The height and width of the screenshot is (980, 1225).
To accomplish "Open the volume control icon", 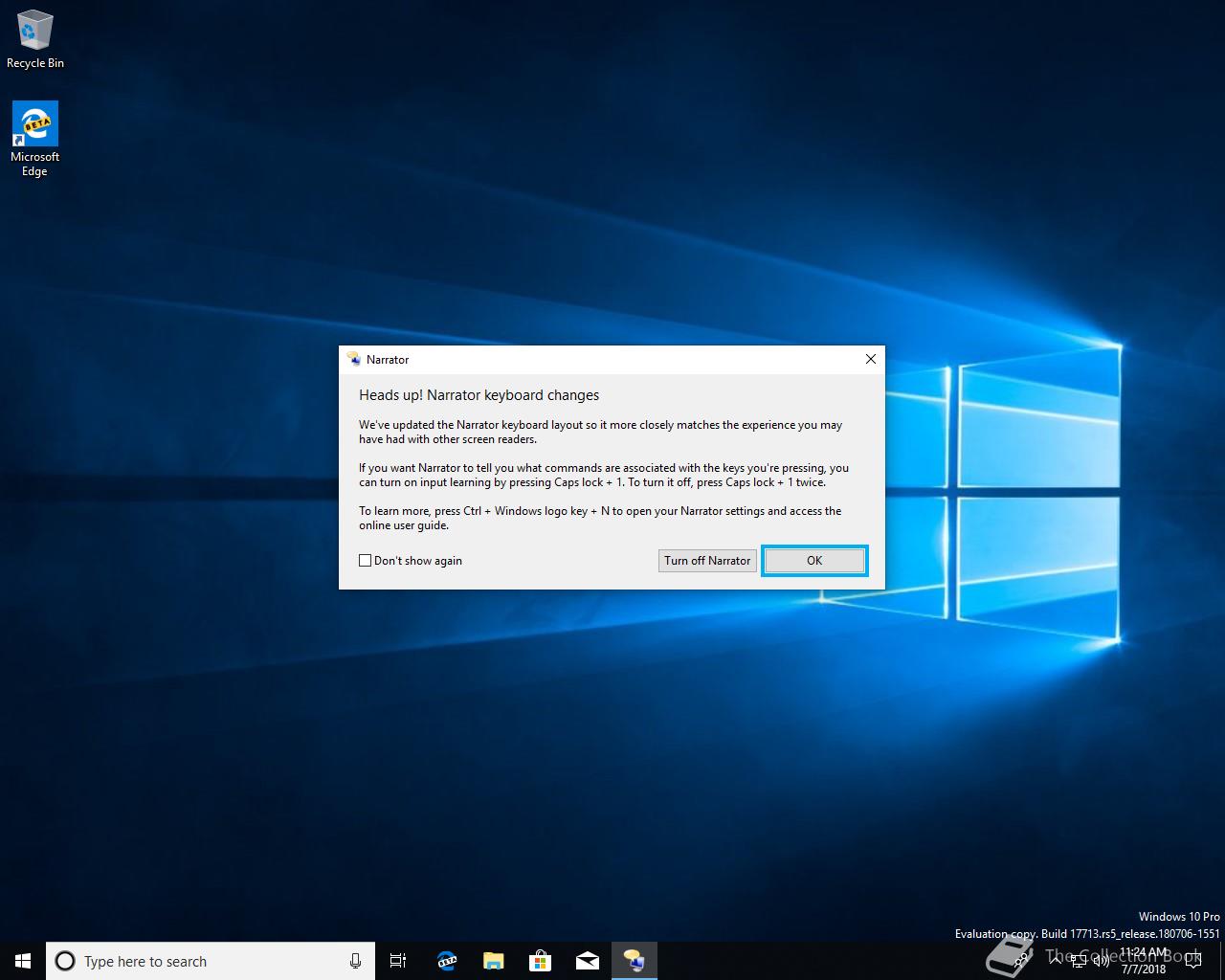I will point(1102,961).
